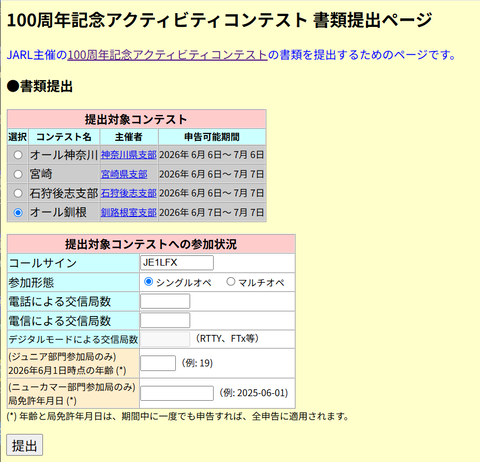
Task: Click the 主催者 column header
Action: click(x=129, y=137)
